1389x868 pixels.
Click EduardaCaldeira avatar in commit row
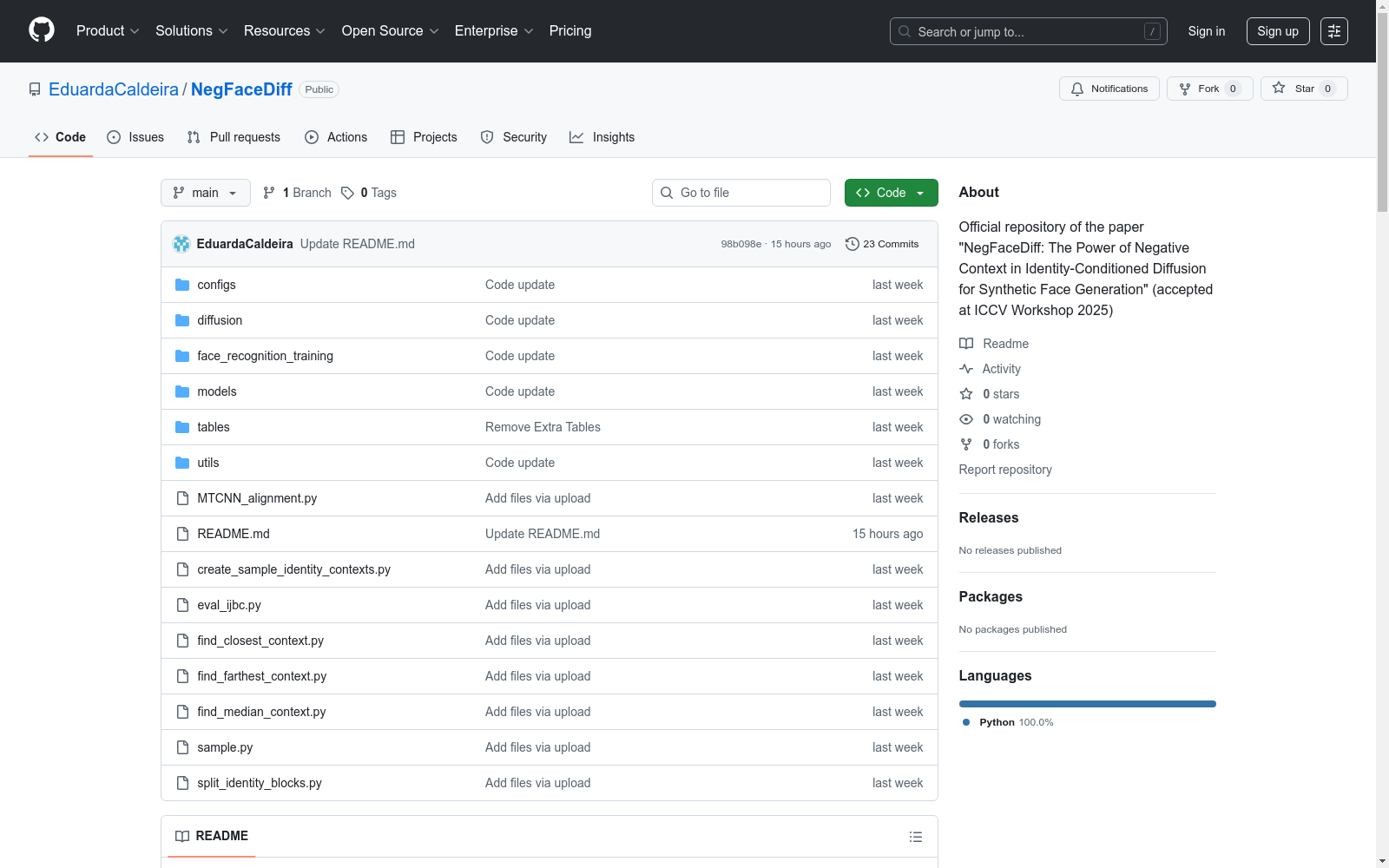(x=181, y=244)
